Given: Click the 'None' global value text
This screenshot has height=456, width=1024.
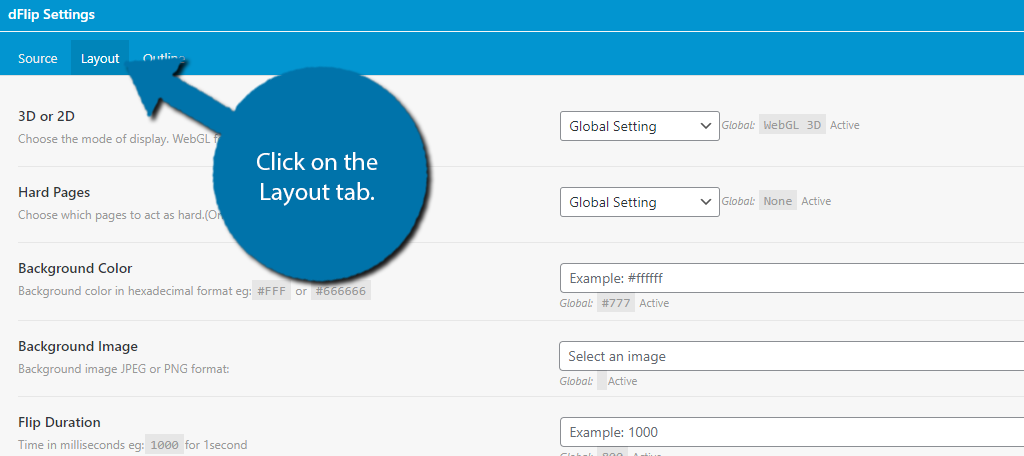Looking at the screenshot, I should pos(778,201).
